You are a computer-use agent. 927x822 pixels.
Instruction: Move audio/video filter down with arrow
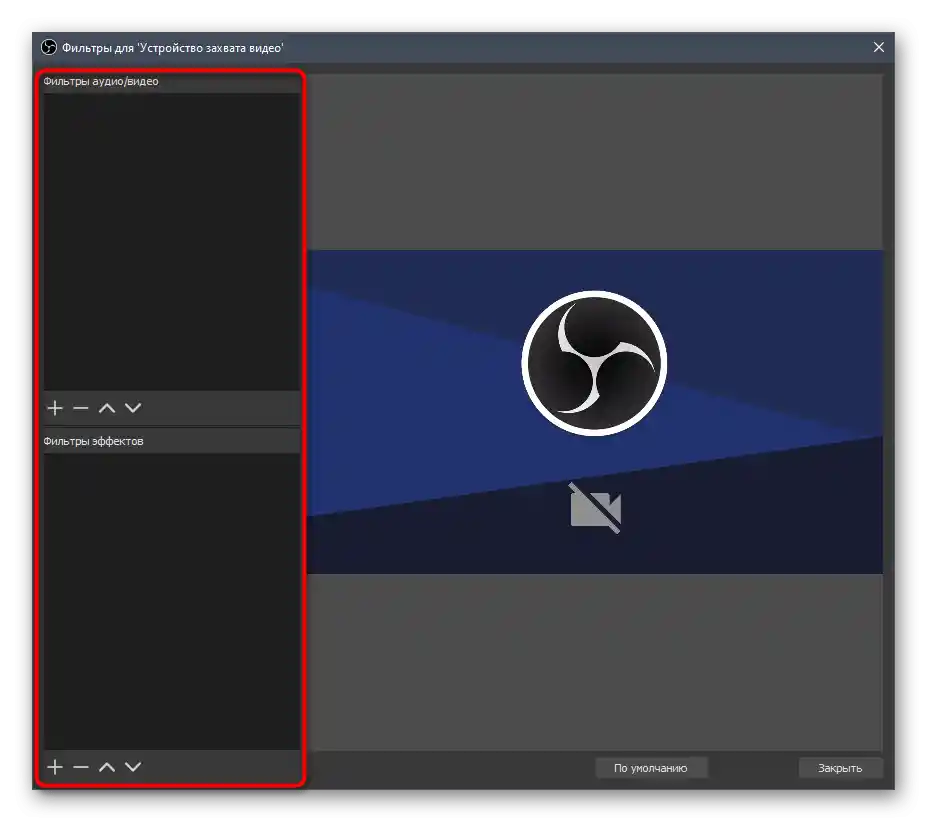click(133, 408)
